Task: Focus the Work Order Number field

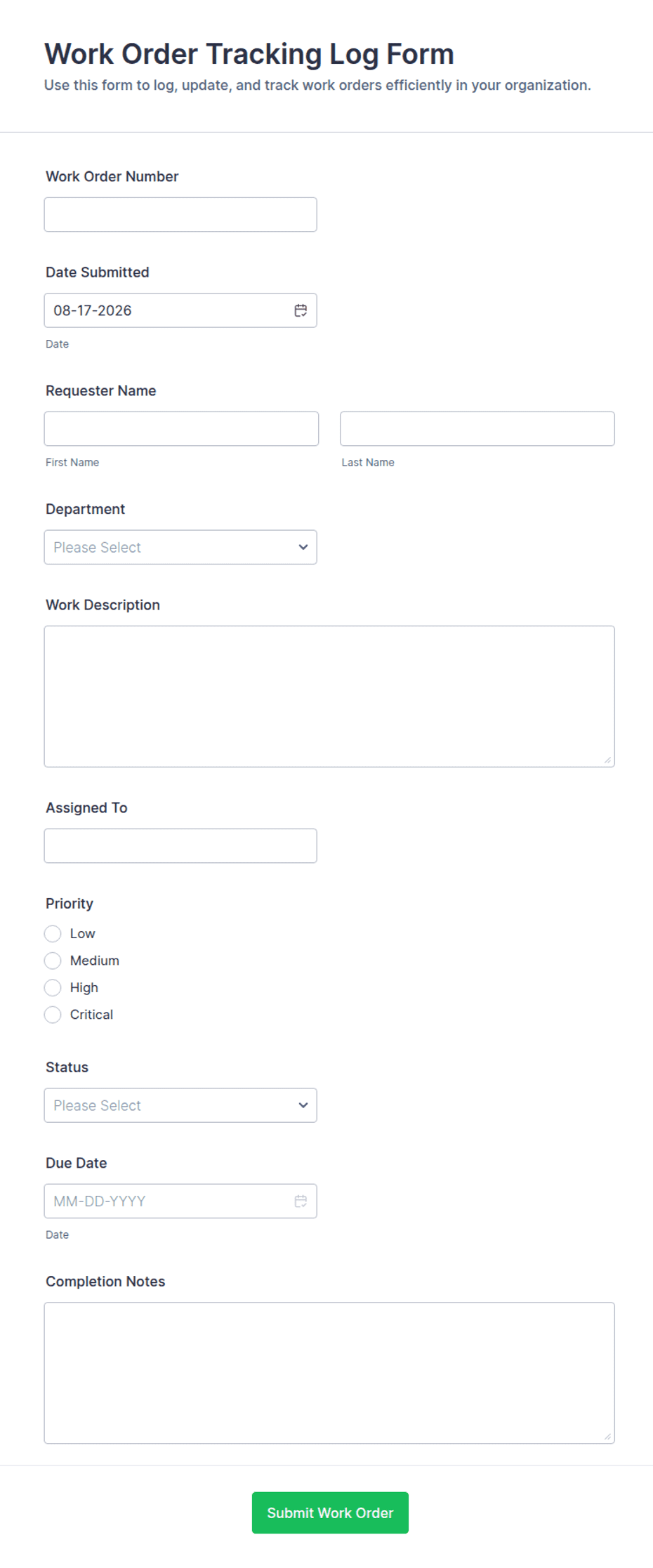Action: point(180,214)
